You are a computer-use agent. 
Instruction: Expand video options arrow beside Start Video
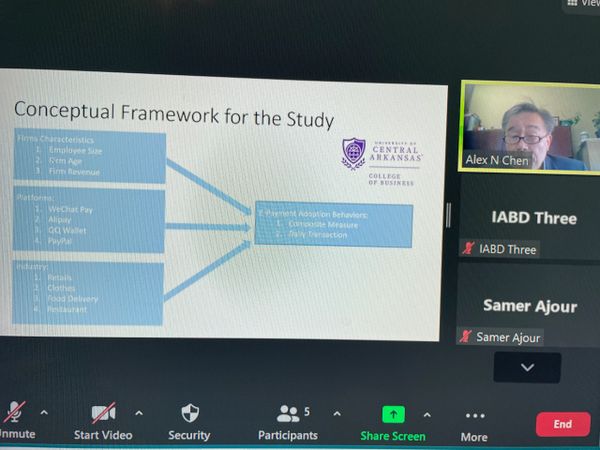[138, 413]
